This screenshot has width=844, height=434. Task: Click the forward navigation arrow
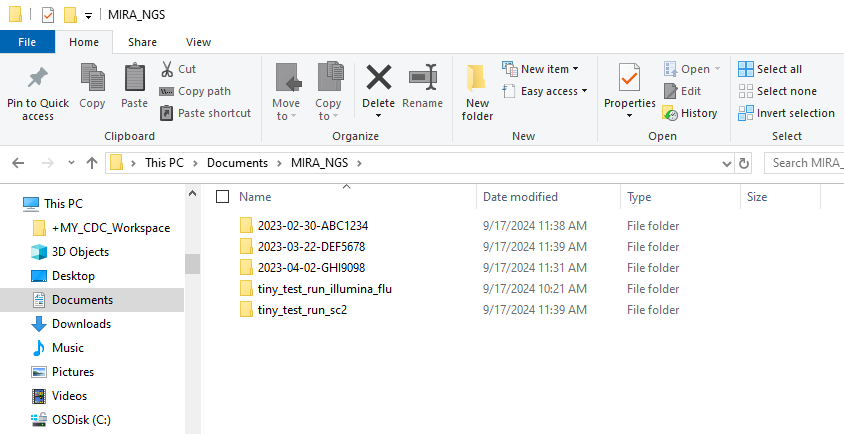pos(48,163)
